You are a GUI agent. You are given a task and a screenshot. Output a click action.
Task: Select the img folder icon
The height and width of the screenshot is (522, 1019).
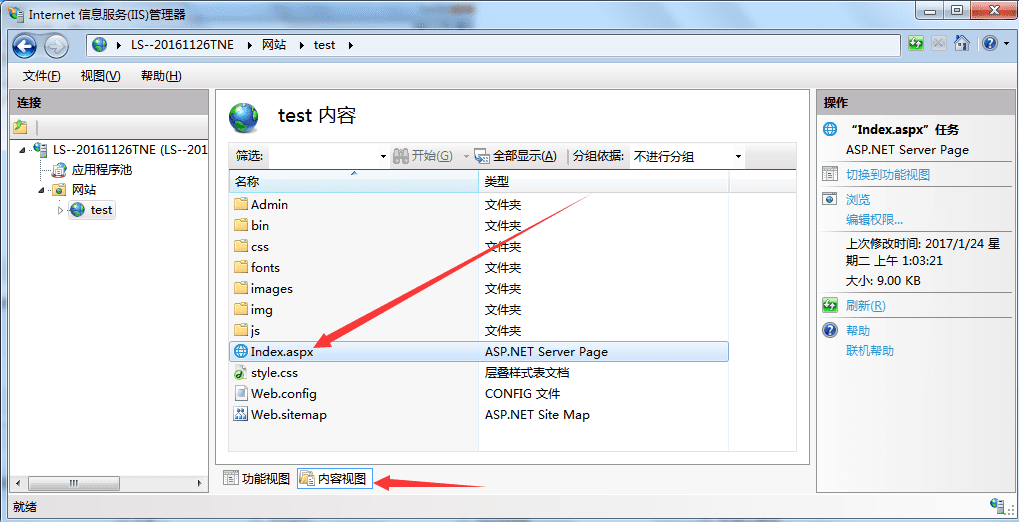[241, 309]
